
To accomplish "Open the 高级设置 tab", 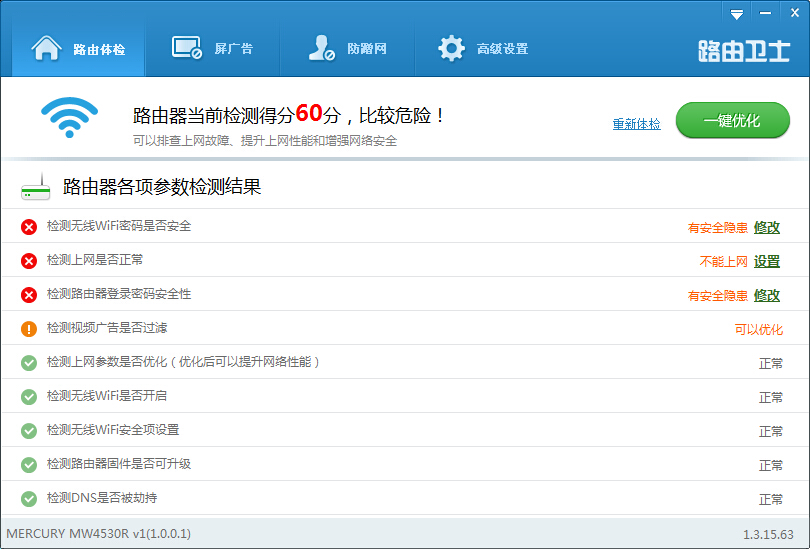I will 482,48.
